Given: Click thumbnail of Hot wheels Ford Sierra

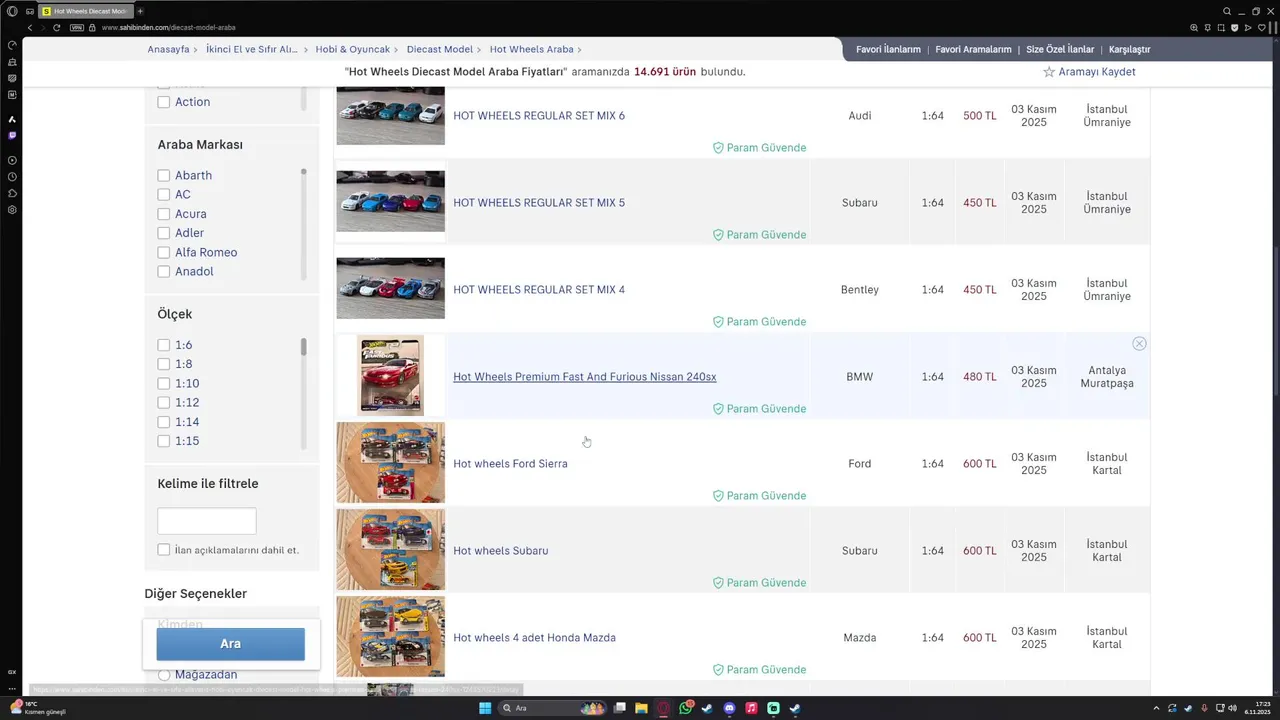Looking at the screenshot, I should coord(390,462).
